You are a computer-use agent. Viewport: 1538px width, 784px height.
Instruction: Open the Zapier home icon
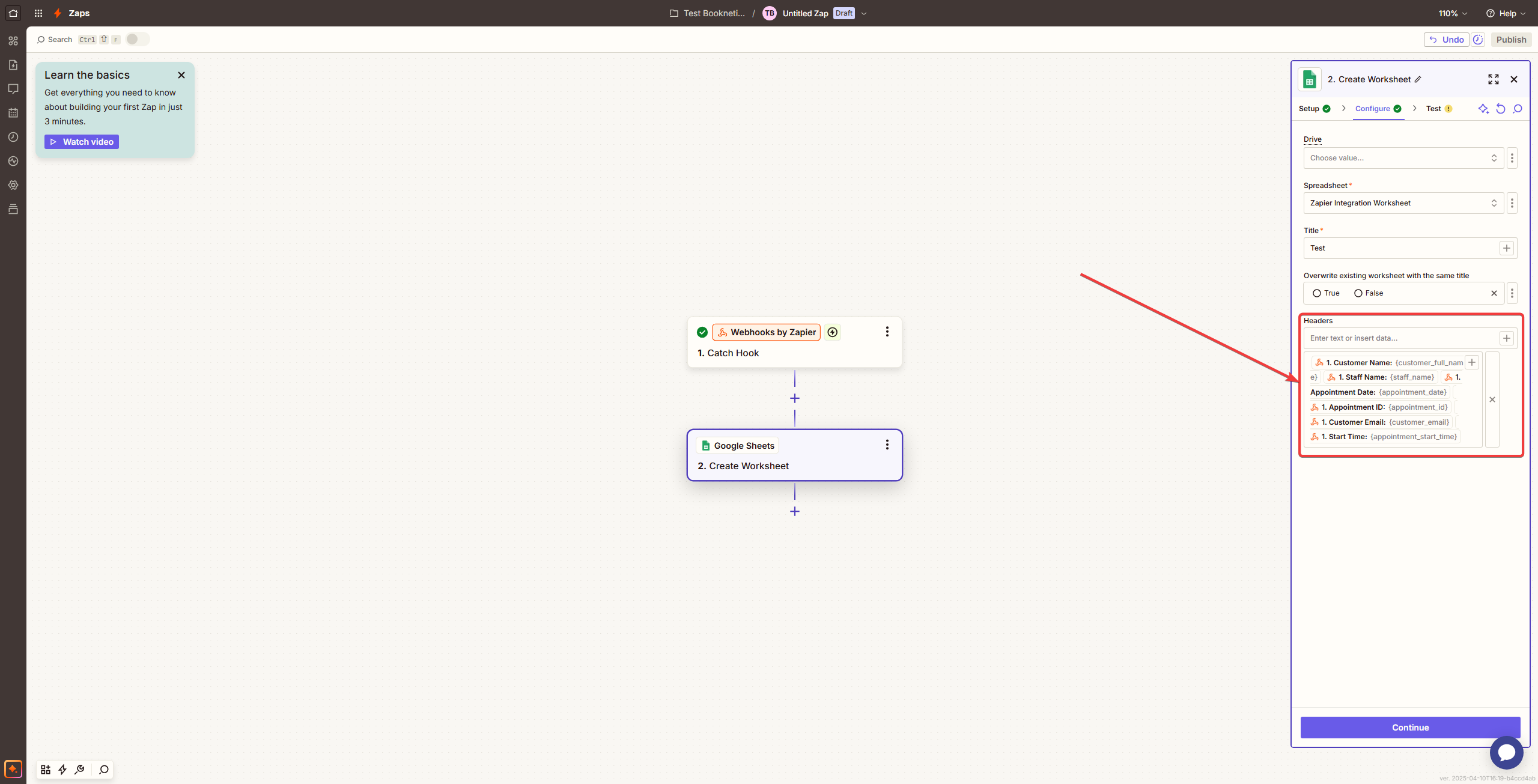(x=13, y=13)
